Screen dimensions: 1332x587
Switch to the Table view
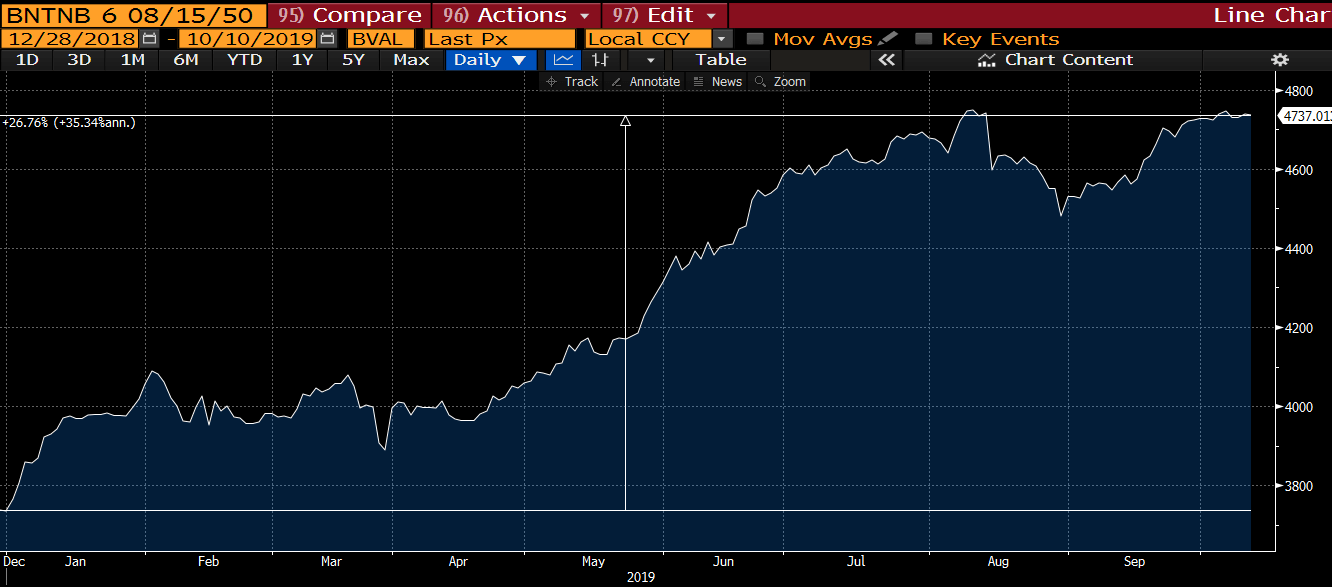(x=721, y=60)
